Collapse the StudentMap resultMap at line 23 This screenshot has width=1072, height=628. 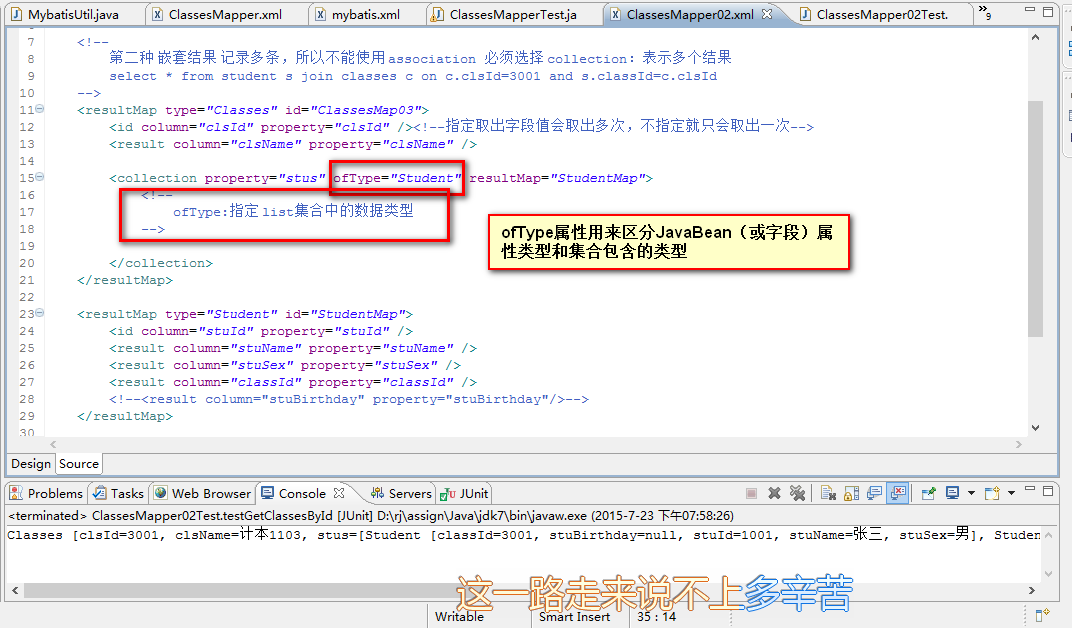tap(40, 312)
